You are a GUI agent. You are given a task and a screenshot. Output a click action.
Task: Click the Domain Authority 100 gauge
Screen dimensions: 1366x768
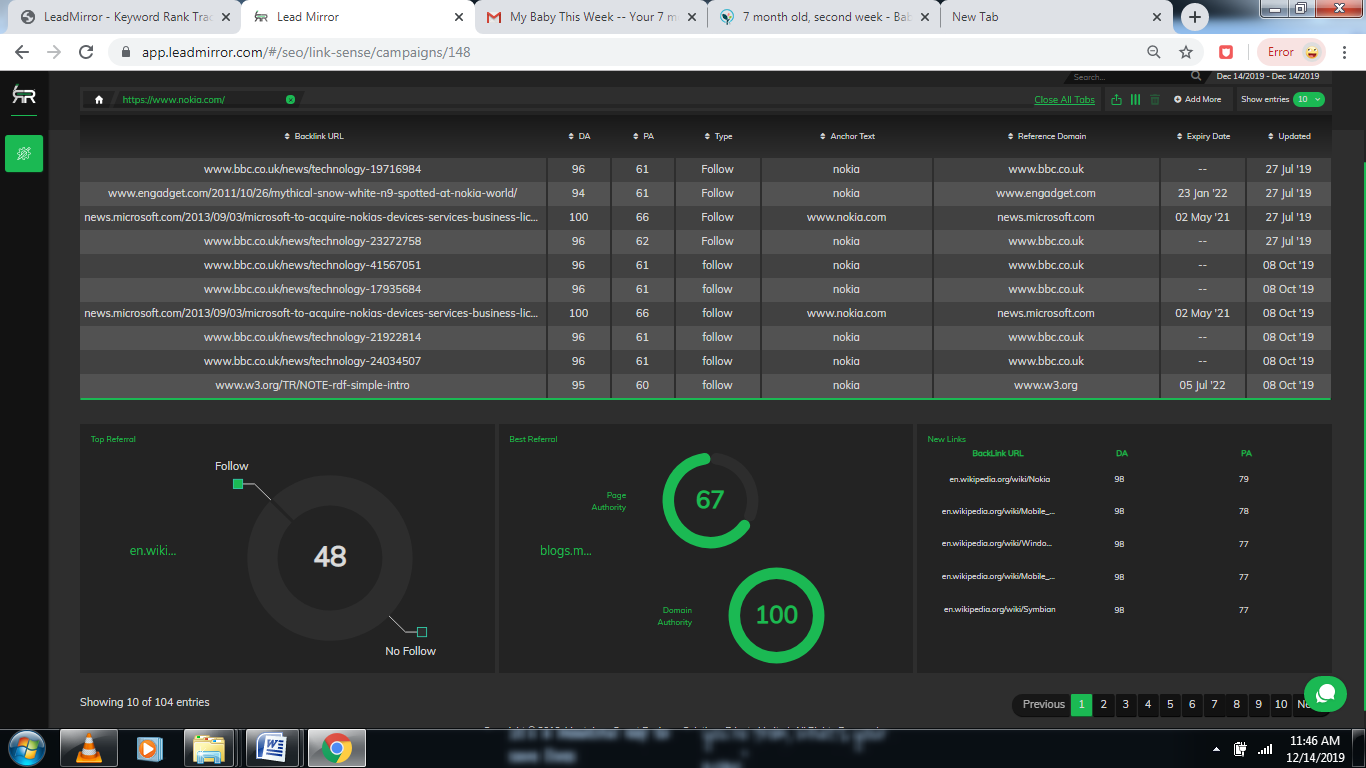(x=776, y=614)
